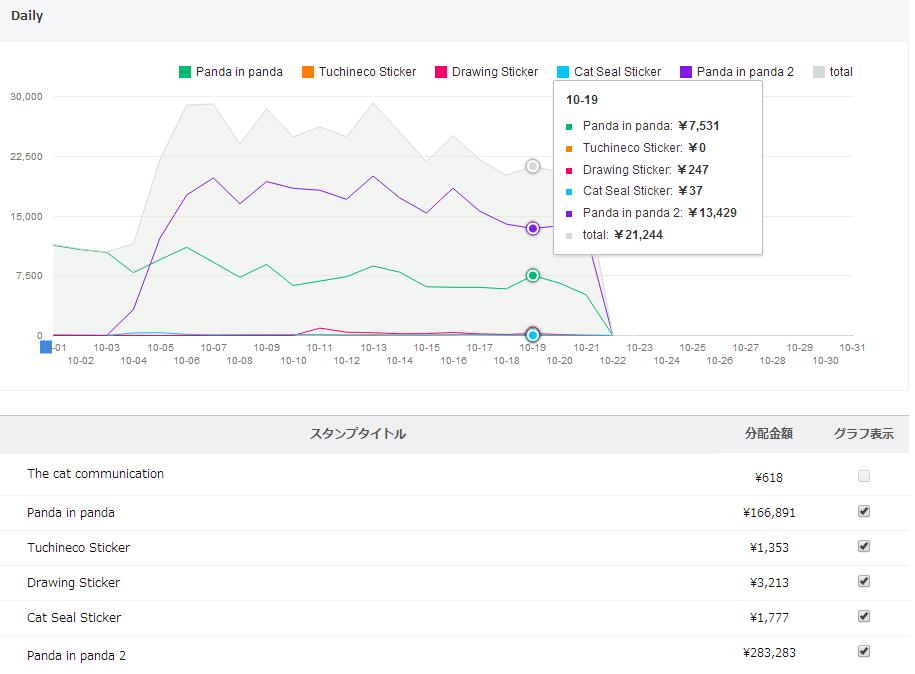Screen dimensions: 915x674
Task: Click Tuchineco Sticker orange legend square
Action: pos(308,72)
